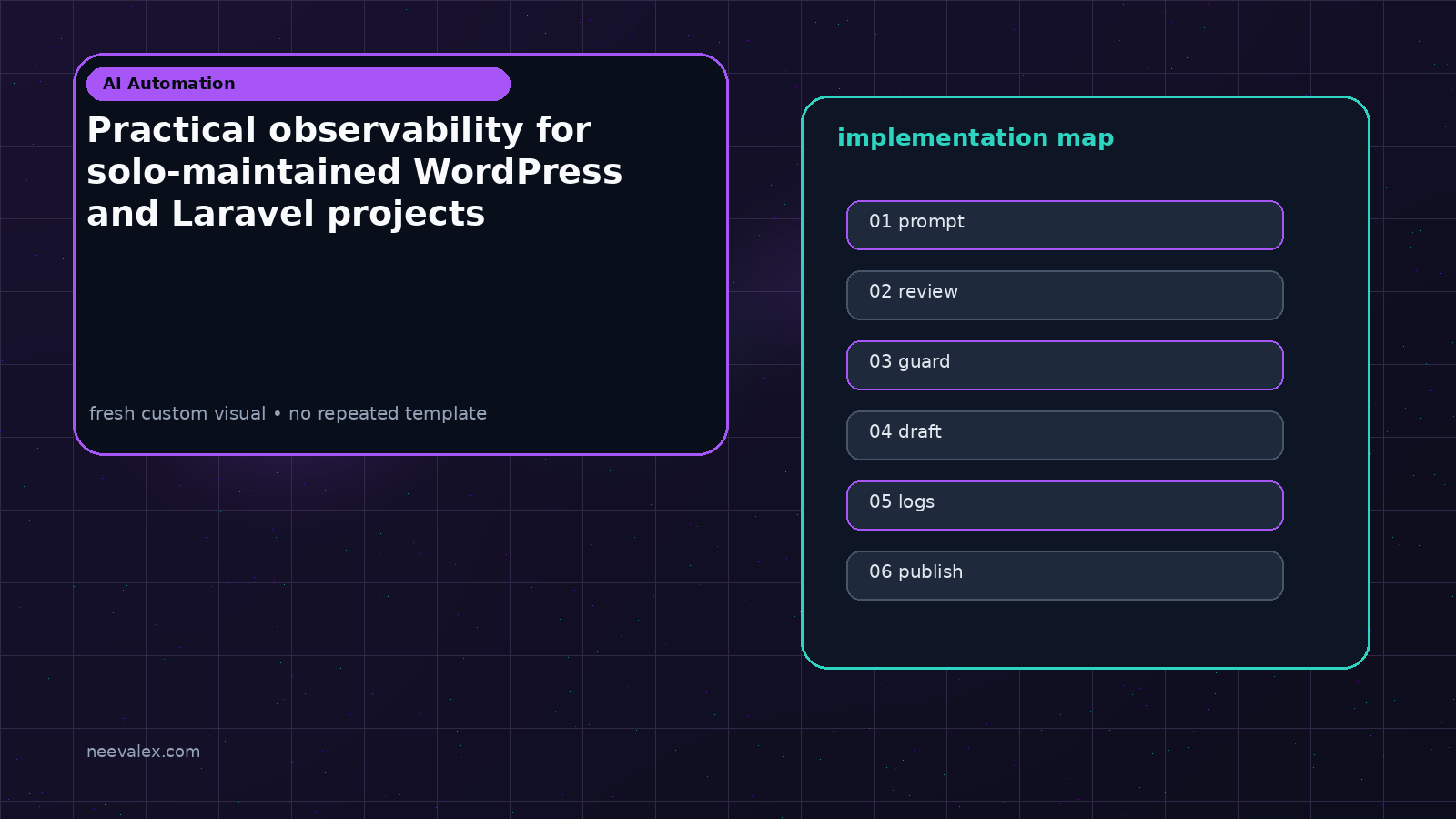
Task: Select the '01 prompt' step
Action: 1065,225
